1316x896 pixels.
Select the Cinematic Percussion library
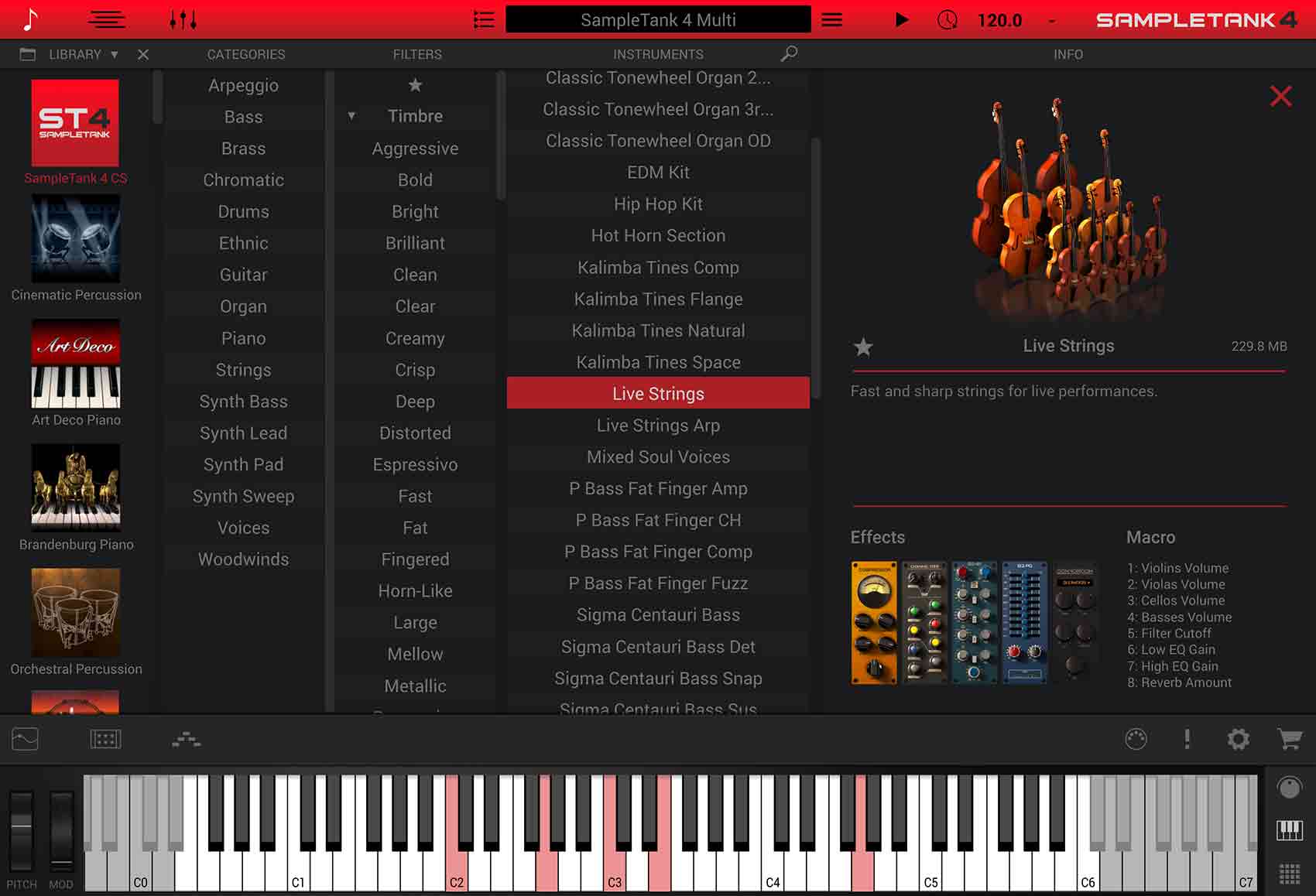coord(75,238)
